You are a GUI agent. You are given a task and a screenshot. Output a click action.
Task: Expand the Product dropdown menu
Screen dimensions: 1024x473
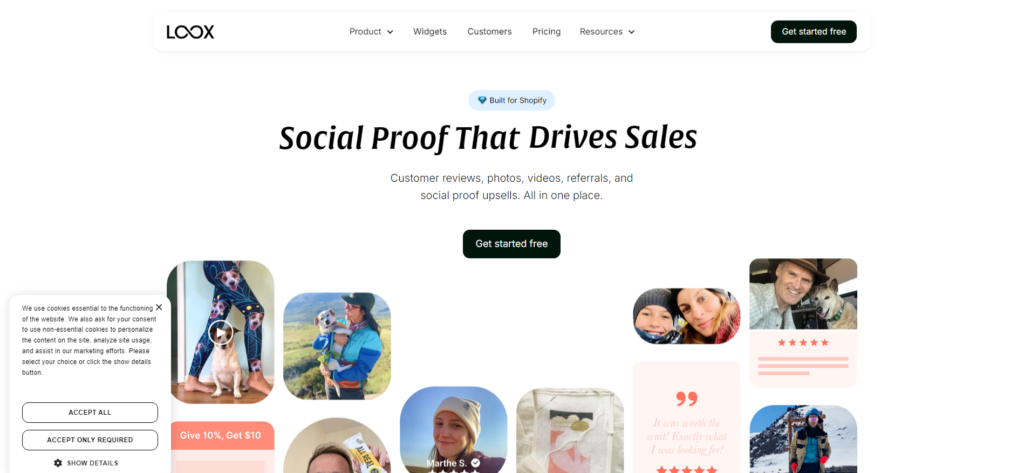(x=371, y=31)
